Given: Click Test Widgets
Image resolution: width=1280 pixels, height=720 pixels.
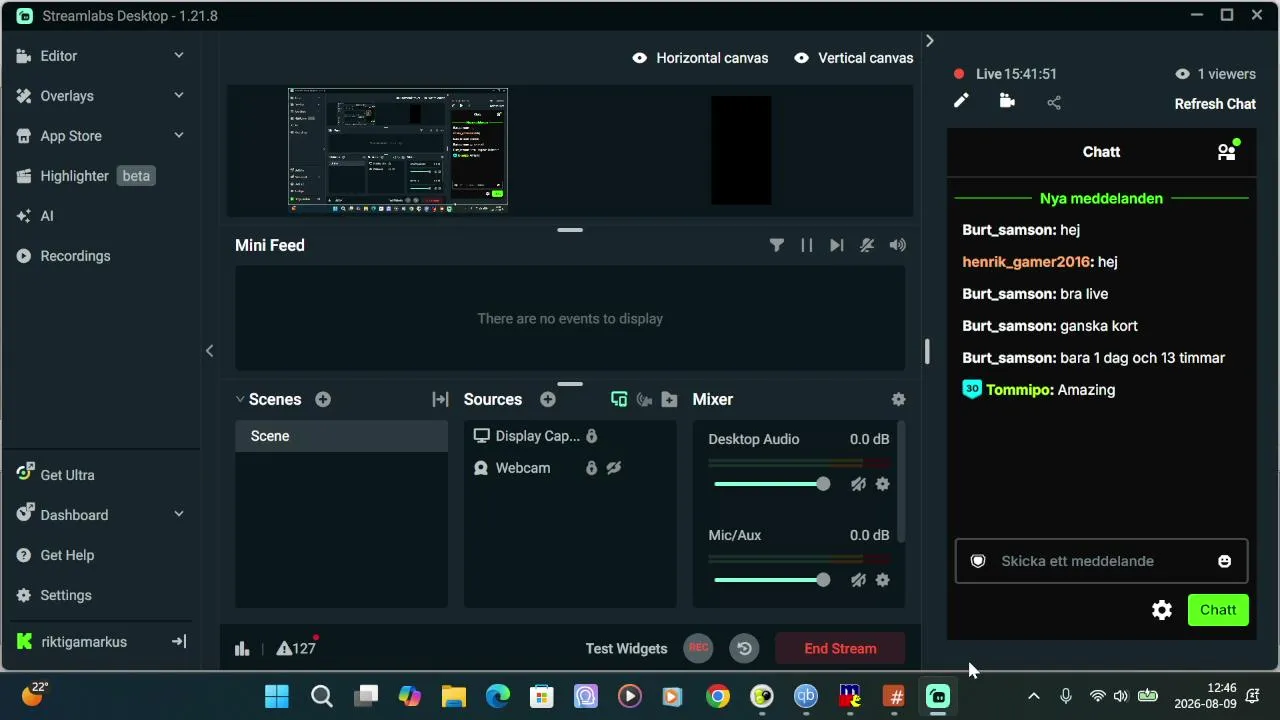Looking at the screenshot, I should 626,648.
